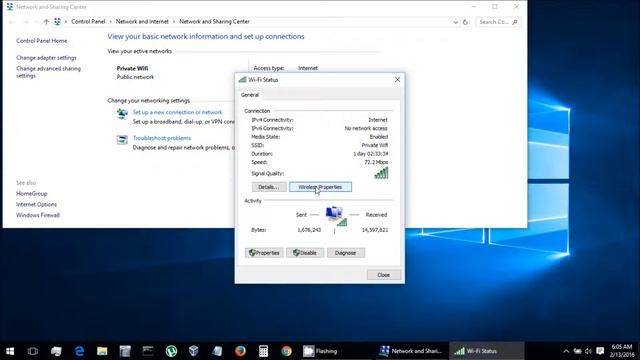
Task: Click Network and Internet breadcrumb
Action: point(142,22)
